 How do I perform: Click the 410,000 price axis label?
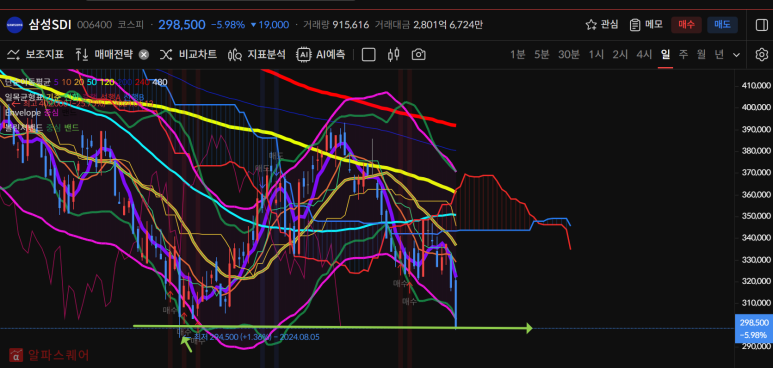click(756, 86)
